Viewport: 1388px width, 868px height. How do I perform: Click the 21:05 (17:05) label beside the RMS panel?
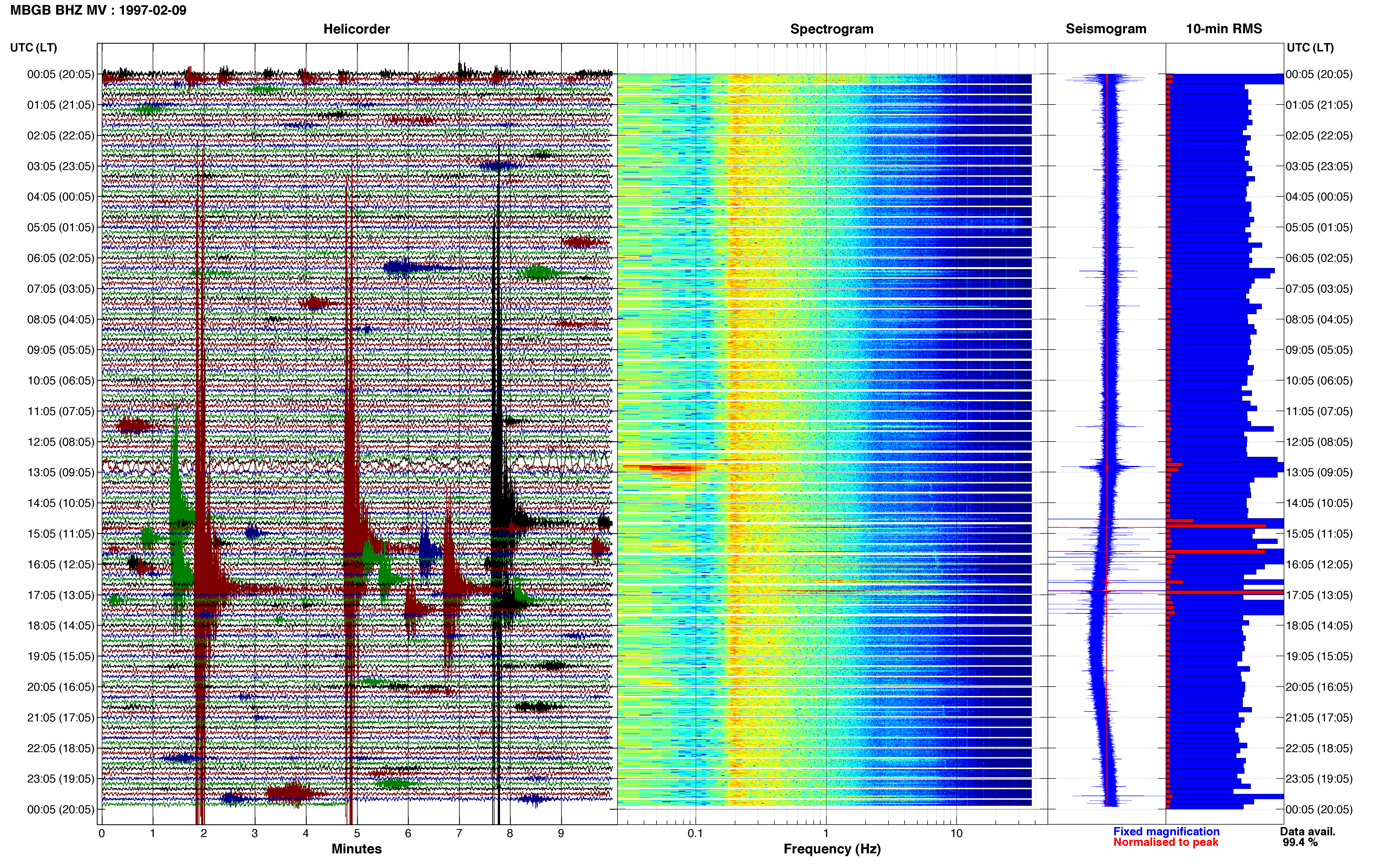(x=1319, y=718)
